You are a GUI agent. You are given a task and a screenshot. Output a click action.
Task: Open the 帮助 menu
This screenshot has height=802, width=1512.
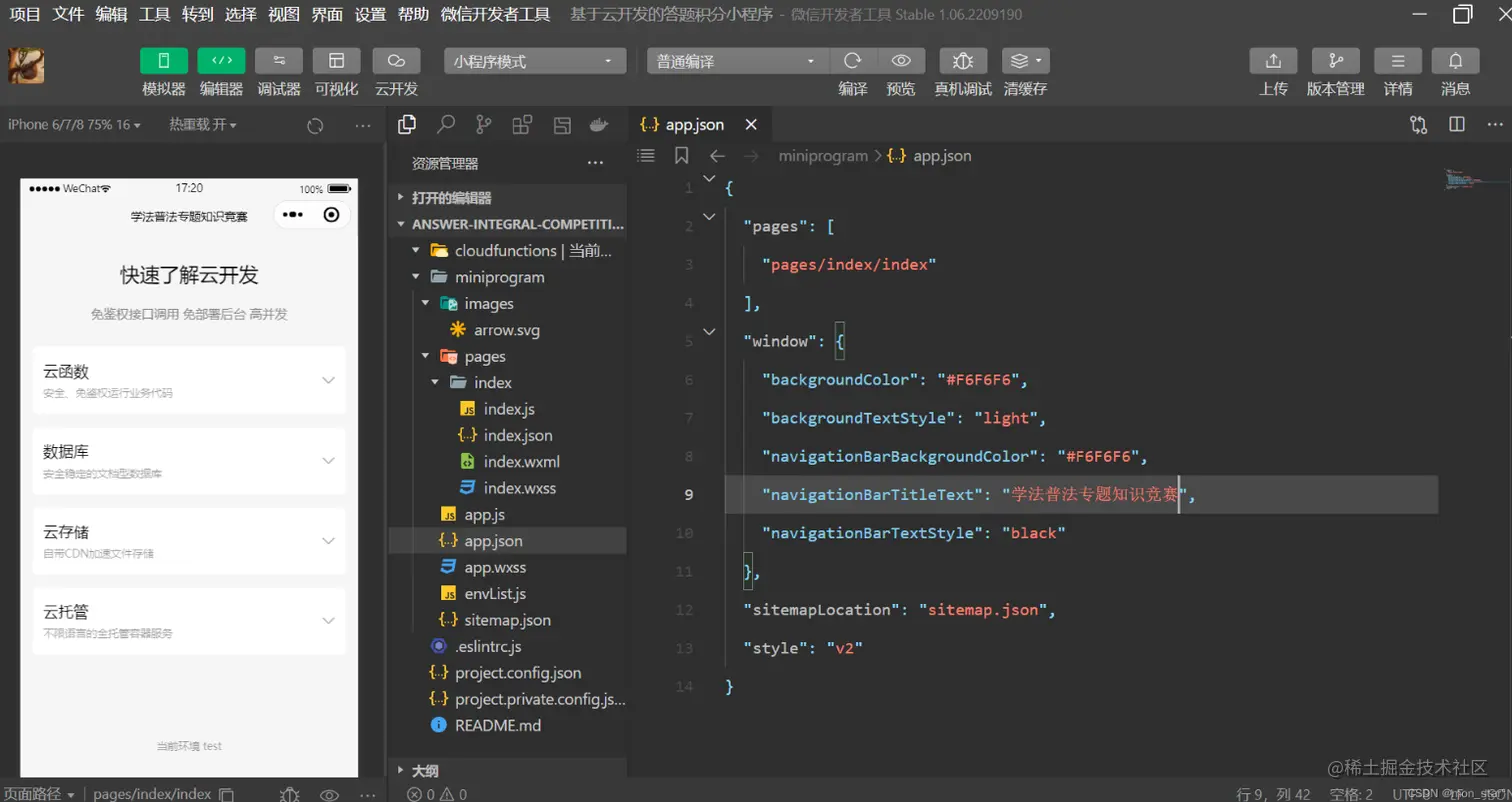click(x=413, y=14)
